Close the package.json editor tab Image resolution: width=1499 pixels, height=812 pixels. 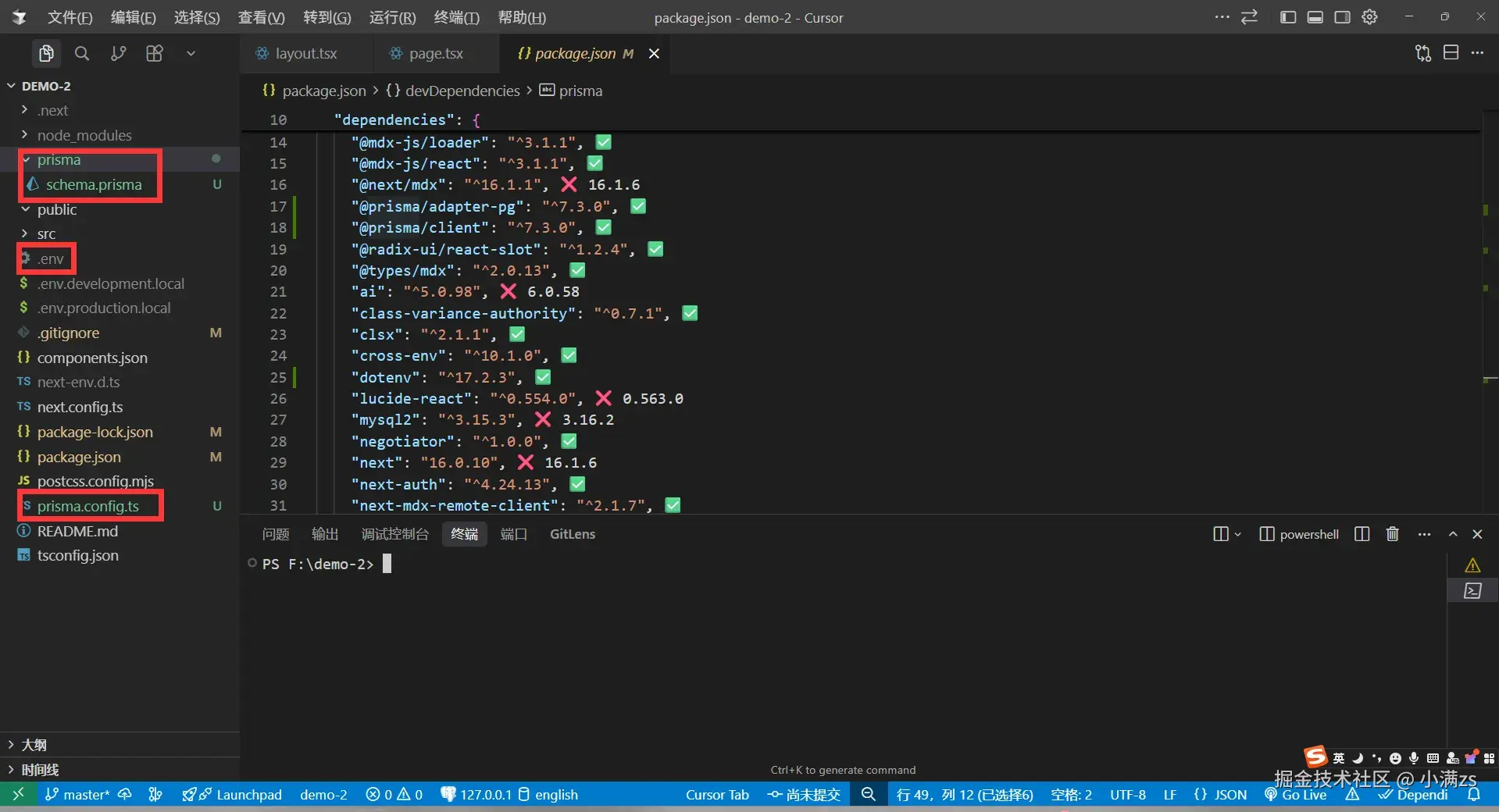pyautogui.click(x=654, y=53)
